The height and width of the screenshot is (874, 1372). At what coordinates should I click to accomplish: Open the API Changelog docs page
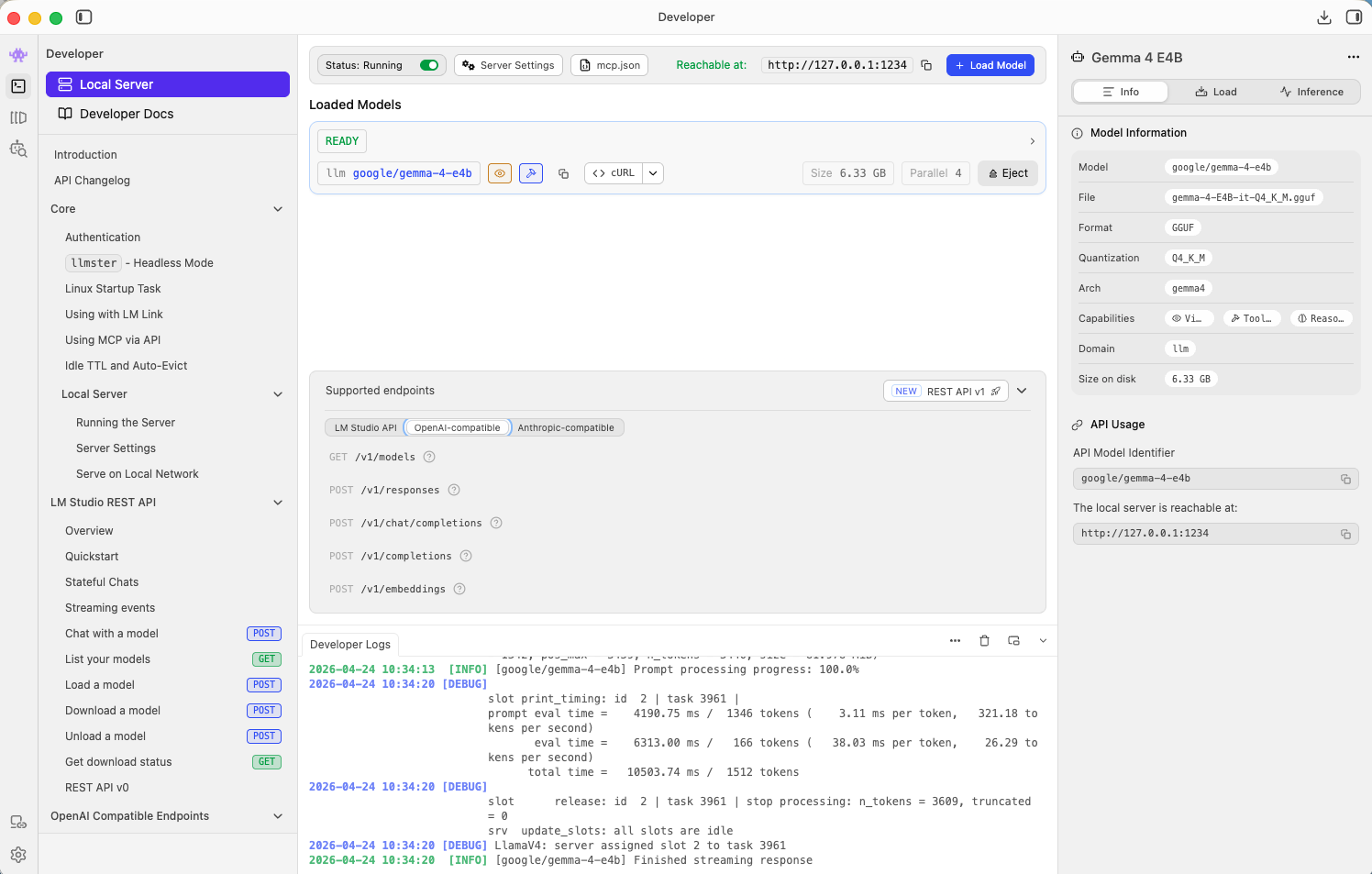coord(92,181)
